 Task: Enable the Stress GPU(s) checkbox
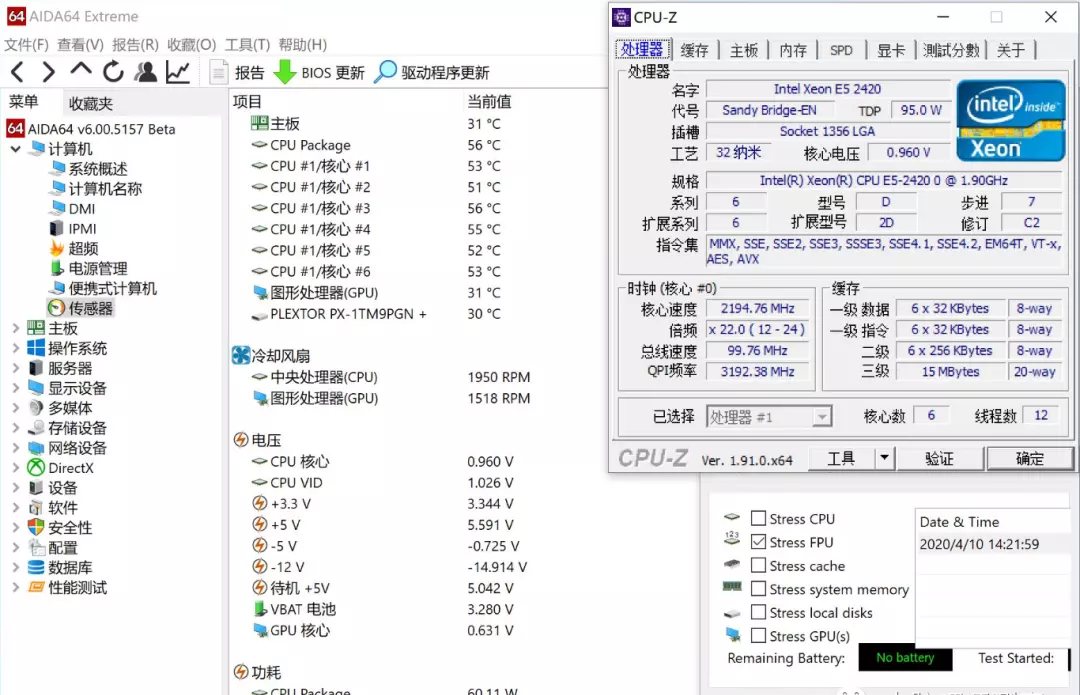pyautogui.click(x=758, y=636)
